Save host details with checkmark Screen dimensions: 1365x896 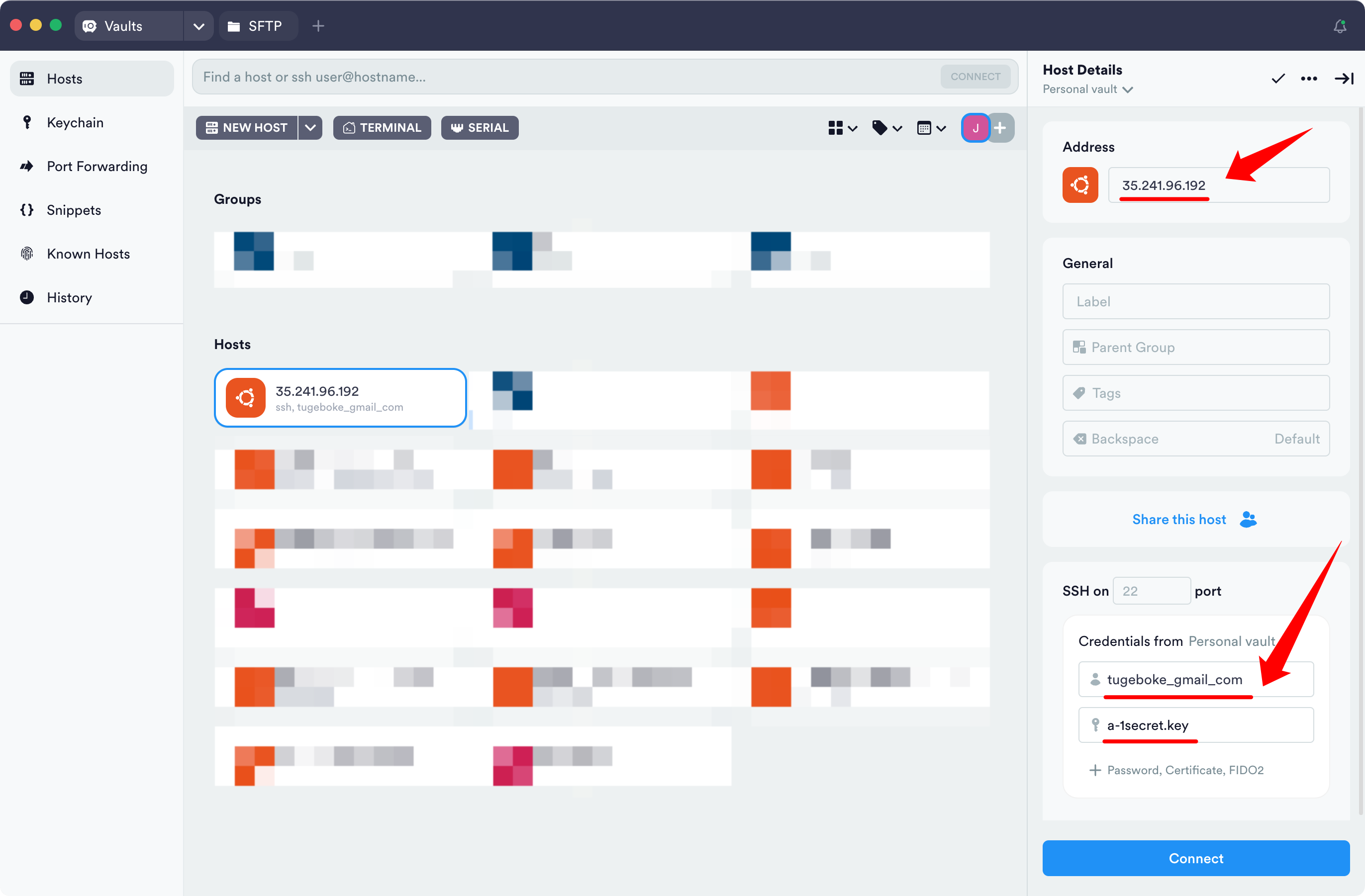click(x=1278, y=79)
